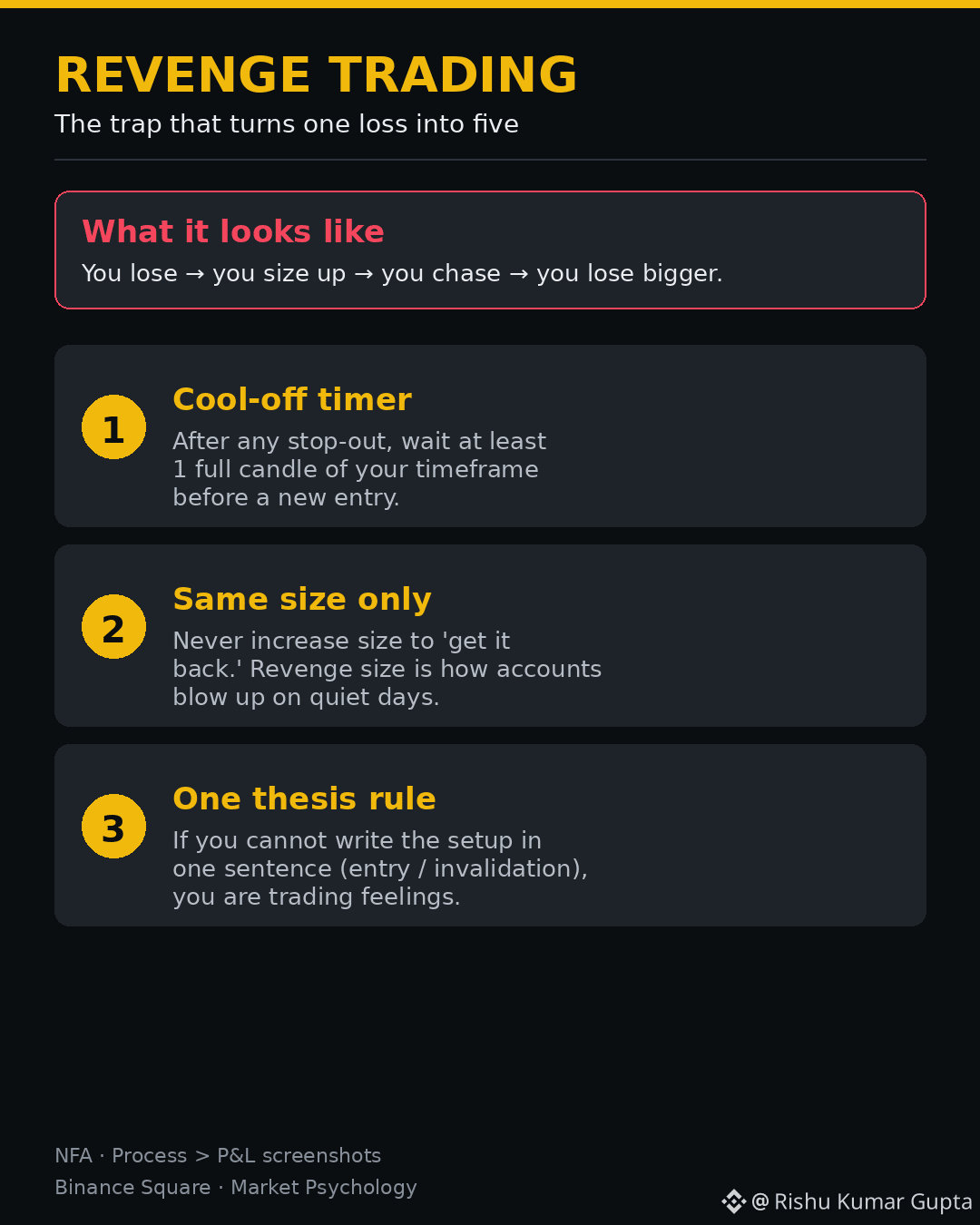Viewport: 980px width, 1225px height.
Task: Click the yellow number 1 circle badge
Action: click(113, 427)
